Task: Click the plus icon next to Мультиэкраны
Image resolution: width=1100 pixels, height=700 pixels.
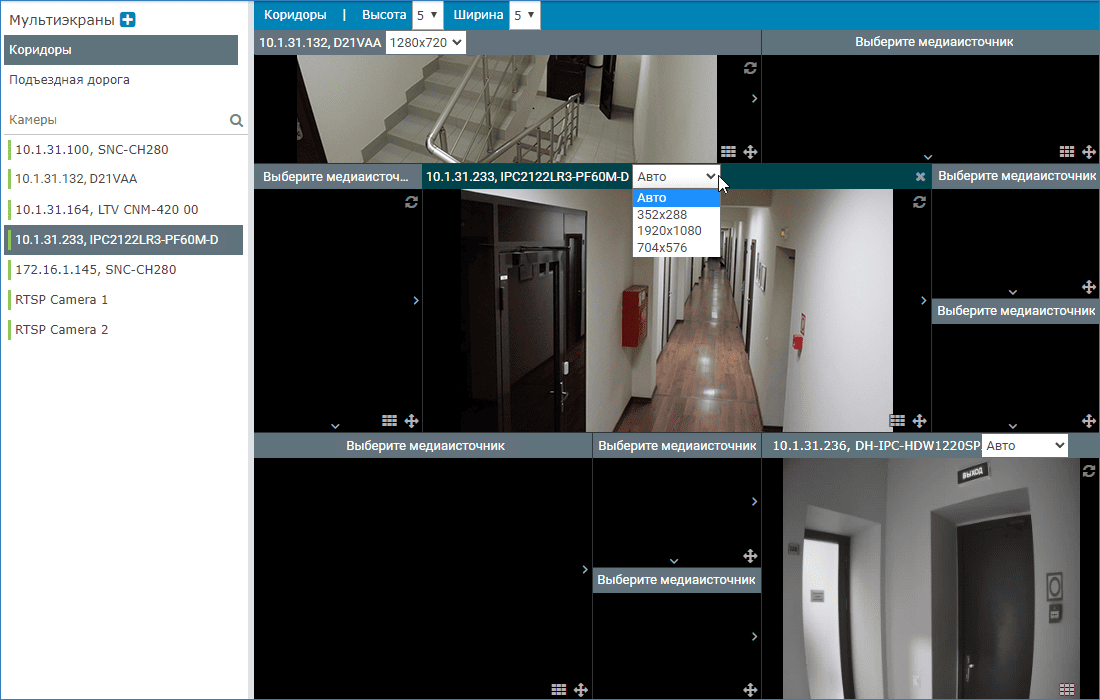Action: (x=128, y=19)
